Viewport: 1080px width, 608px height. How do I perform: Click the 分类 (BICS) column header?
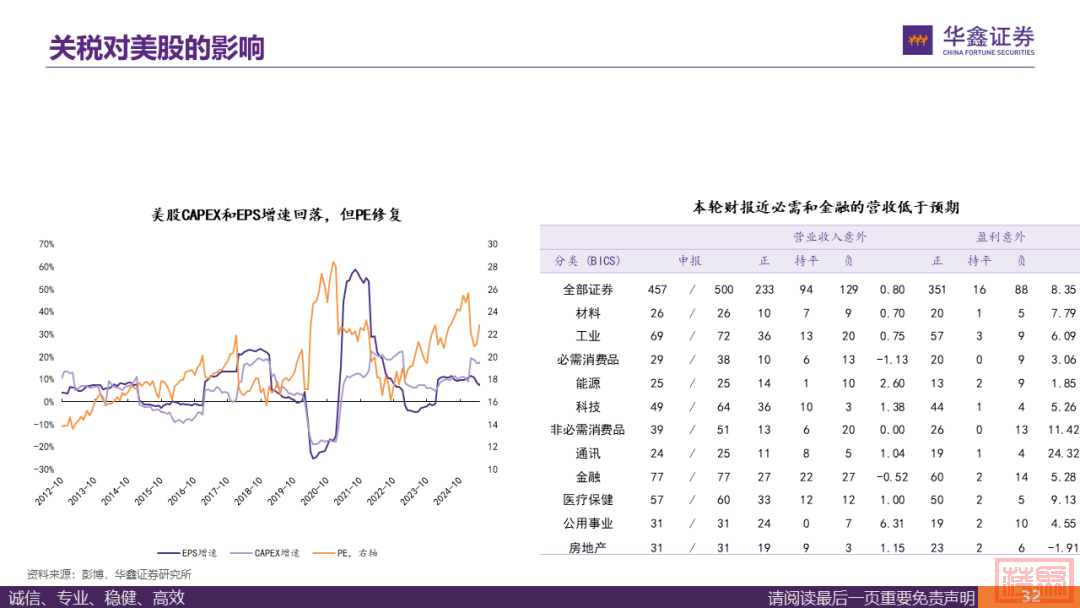[587, 261]
